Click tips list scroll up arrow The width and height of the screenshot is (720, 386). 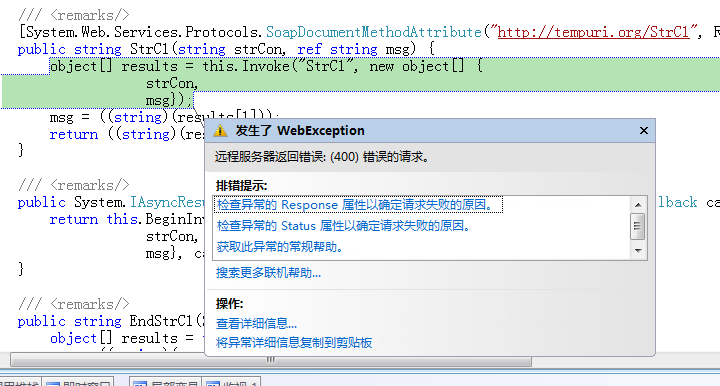click(x=638, y=205)
